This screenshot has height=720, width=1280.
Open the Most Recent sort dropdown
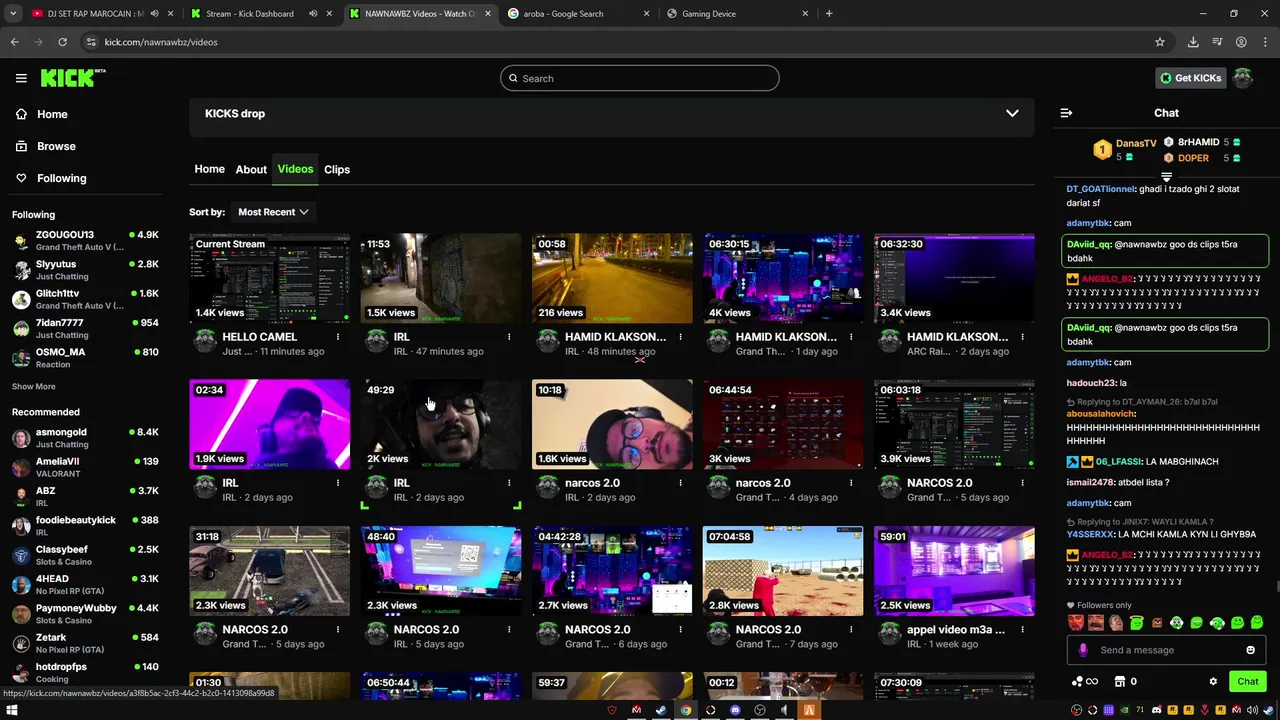tap(272, 212)
